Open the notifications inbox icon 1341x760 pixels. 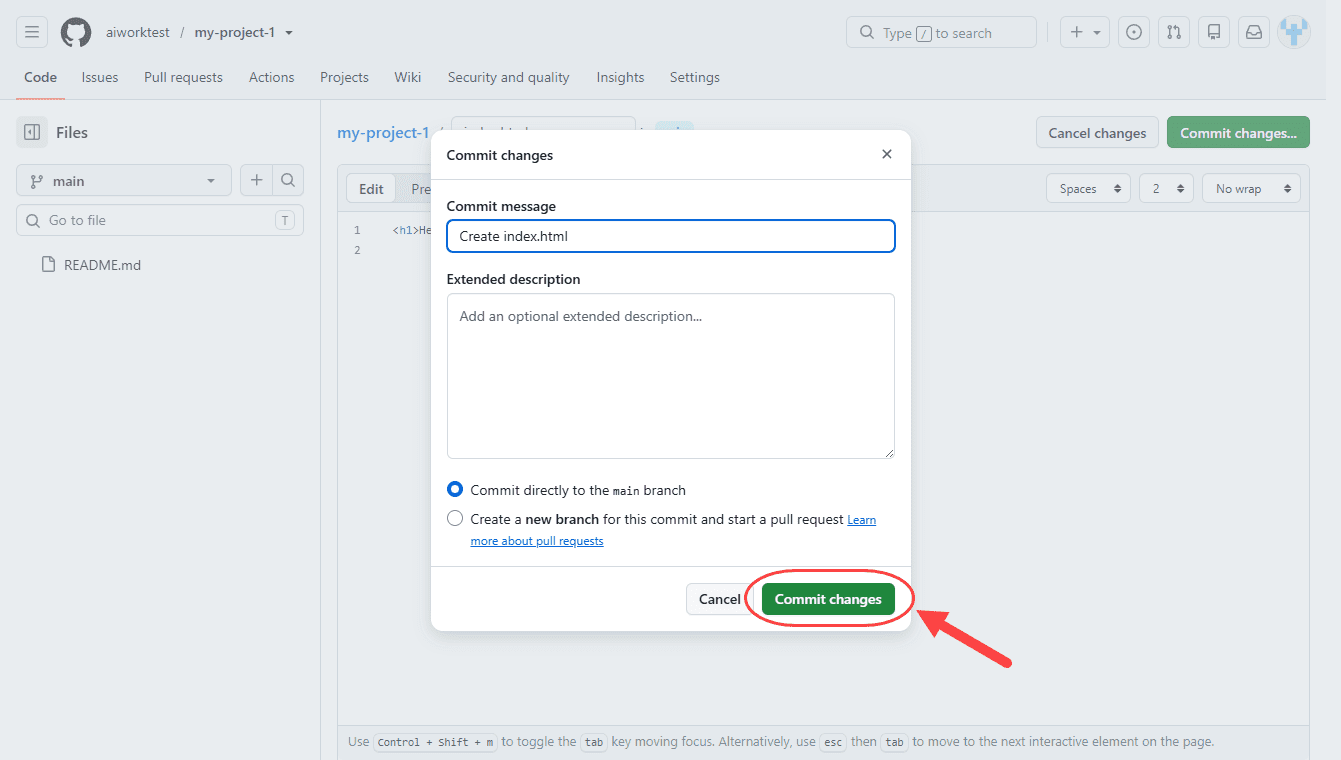[x=1254, y=32]
